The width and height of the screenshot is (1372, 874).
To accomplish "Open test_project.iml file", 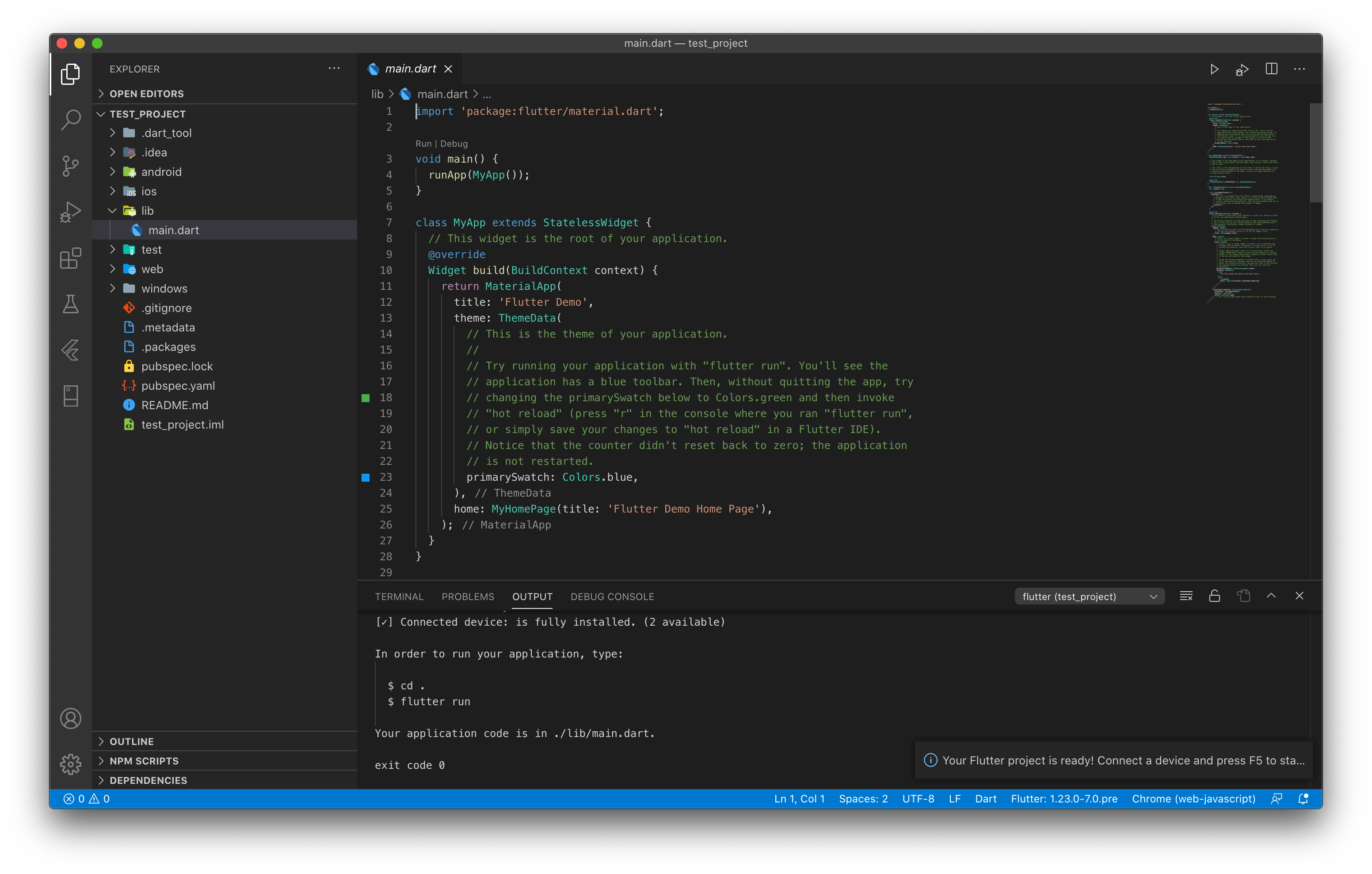I will point(225,425).
